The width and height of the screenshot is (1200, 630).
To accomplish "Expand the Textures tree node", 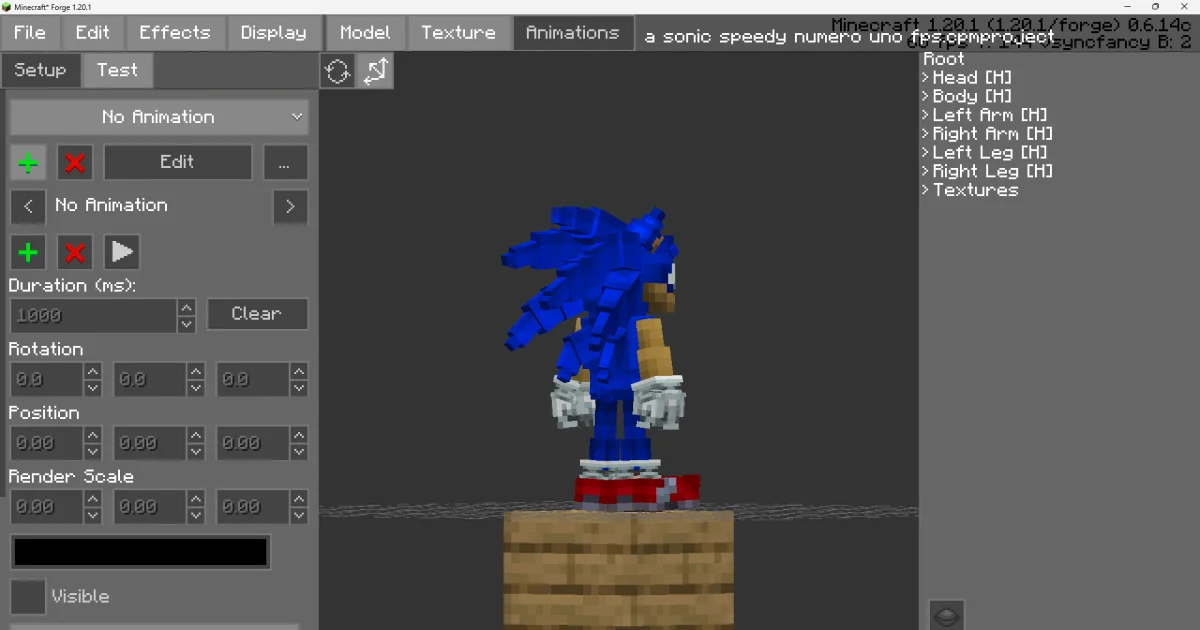I will (x=927, y=190).
